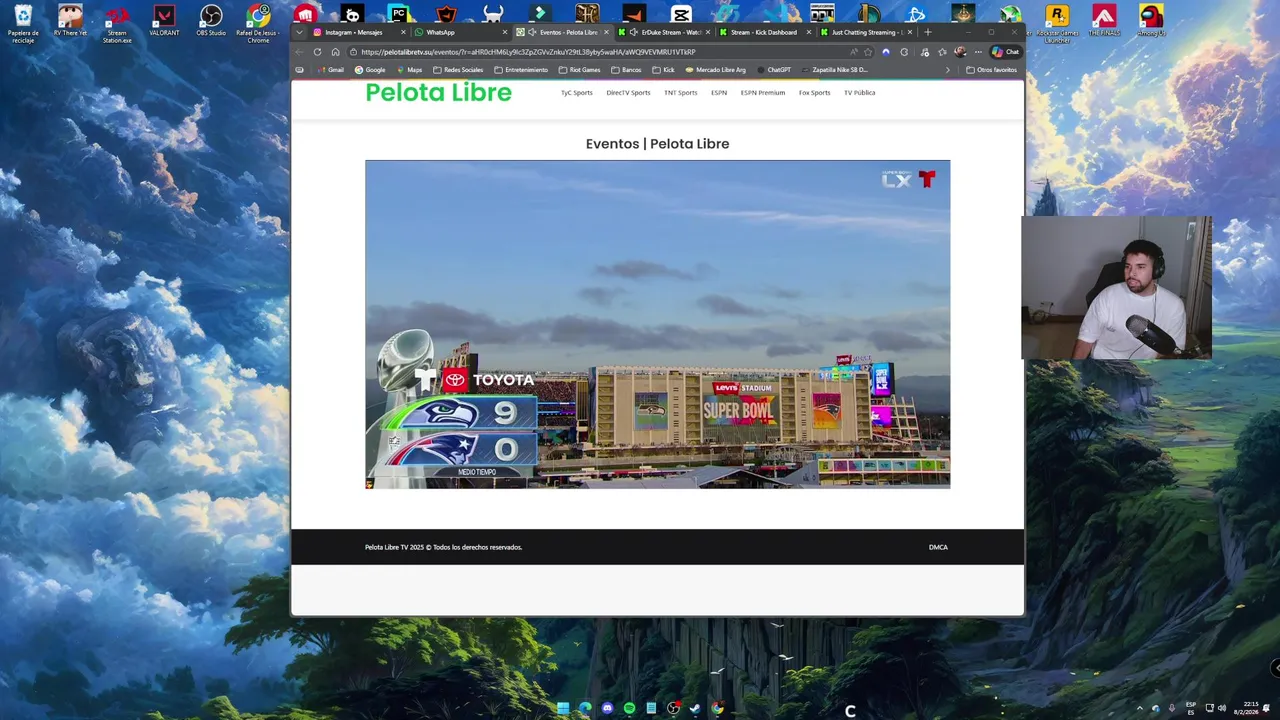Switch to the Stream - Kick Dashboard tab

pyautogui.click(x=763, y=32)
